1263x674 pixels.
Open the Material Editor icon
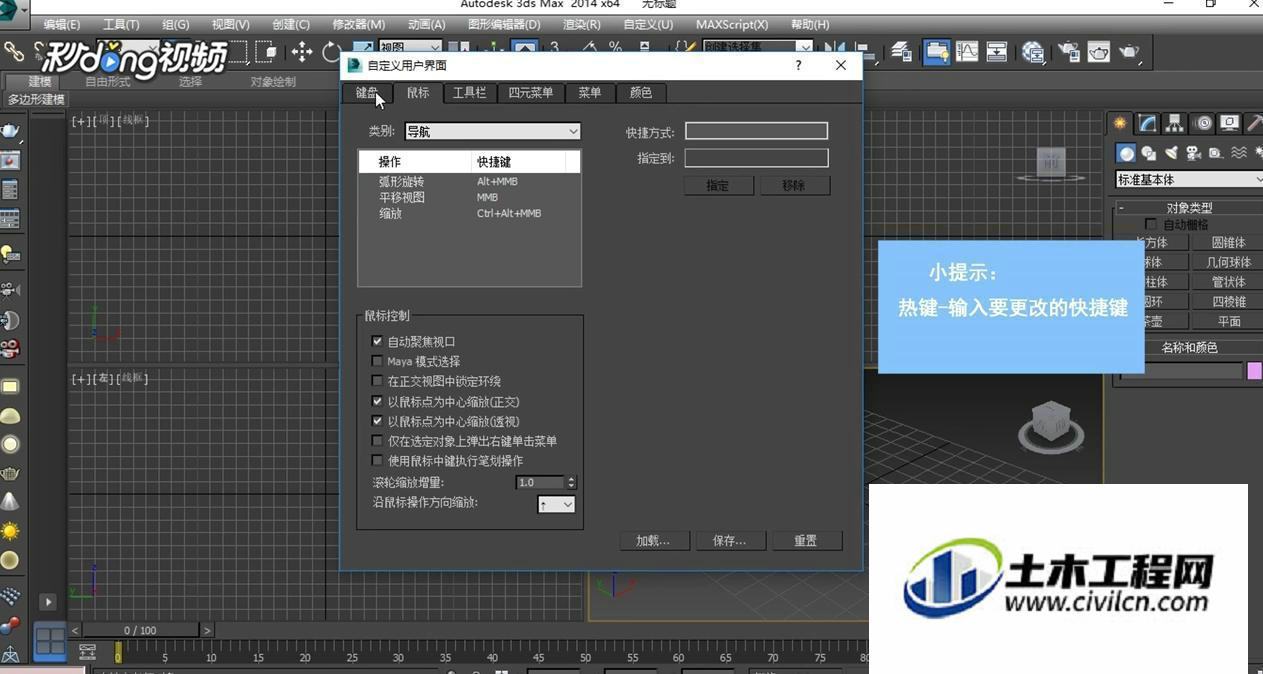coord(1034,51)
